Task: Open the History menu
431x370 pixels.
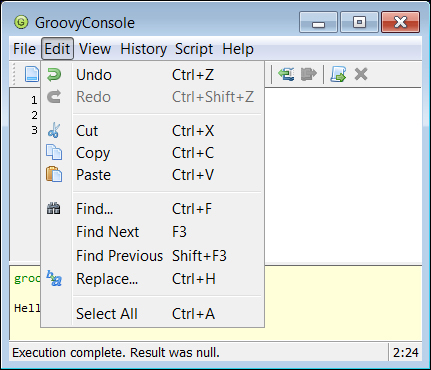Action: pos(143,49)
